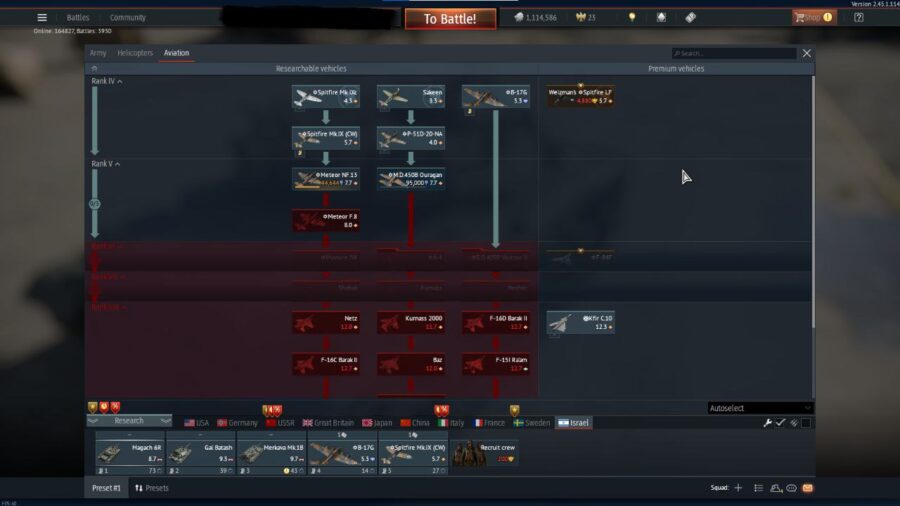Click the wrench repair icon
Image resolution: width=900 pixels, height=506 pixels.
click(x=767, y=423)
